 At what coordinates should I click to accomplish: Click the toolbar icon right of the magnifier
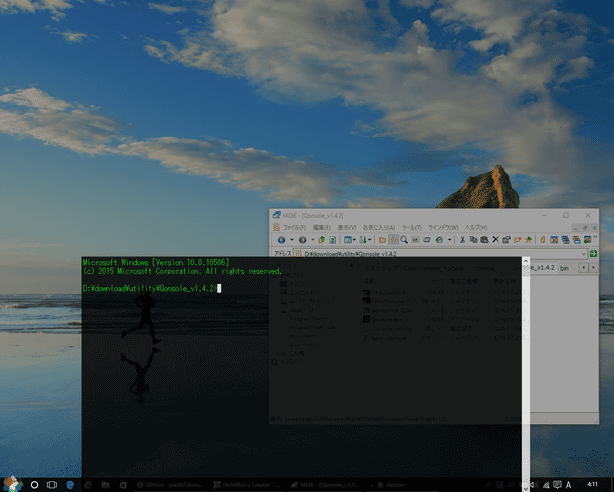(x=415, y=240)
